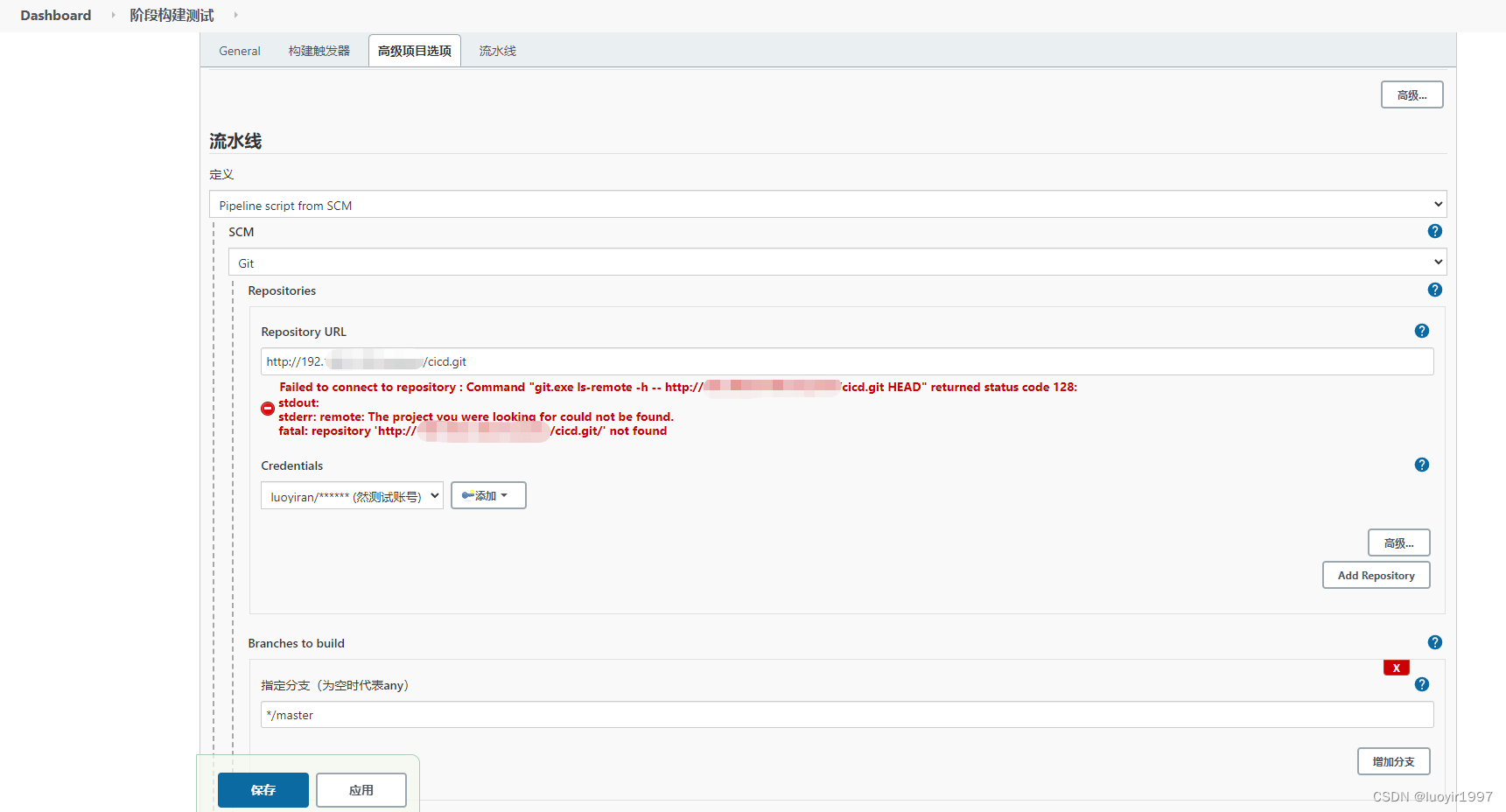
Task: Click the help icon next to 指定分支
Action: [1422, 684]
